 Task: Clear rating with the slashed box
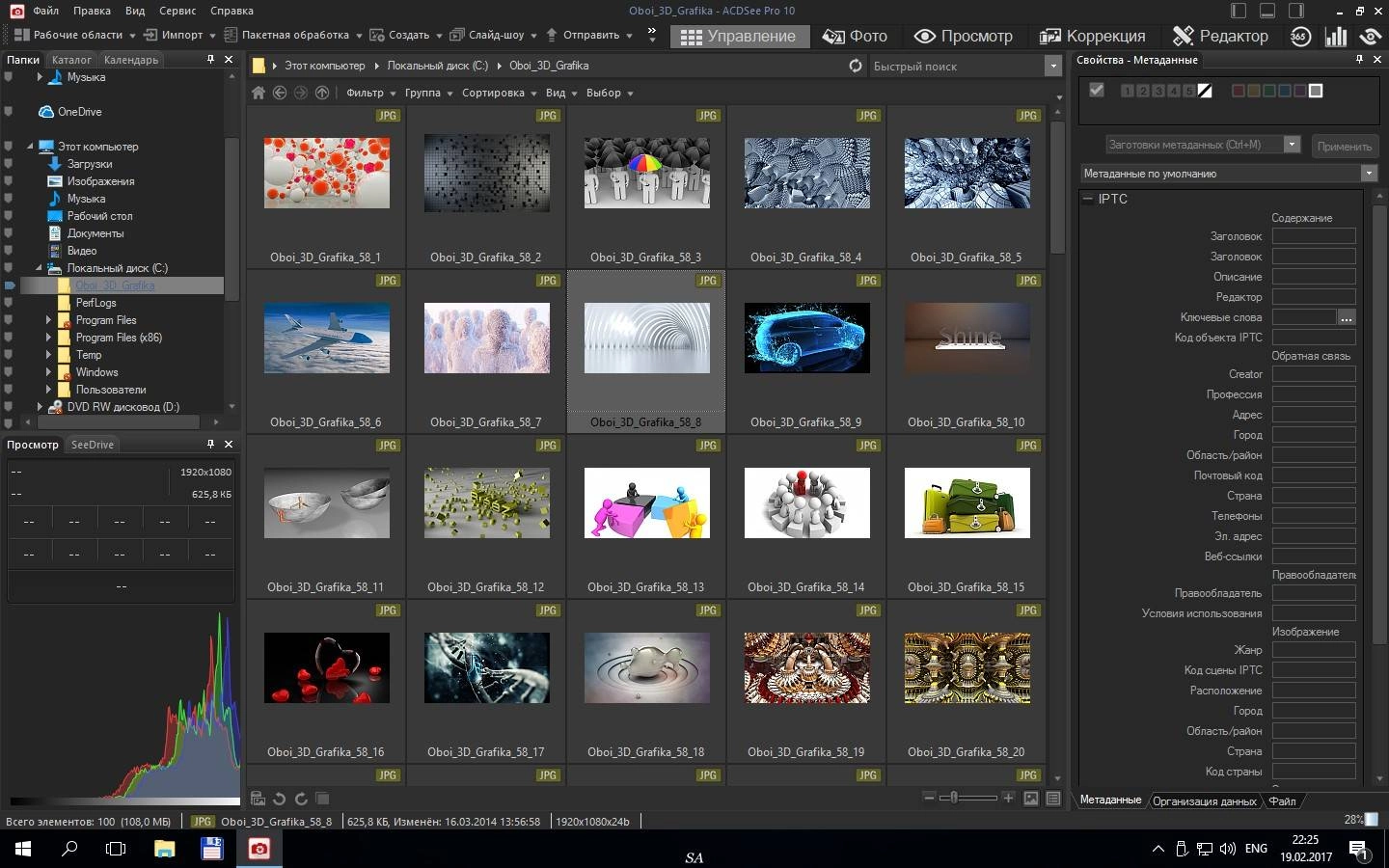click(1205, 91)
